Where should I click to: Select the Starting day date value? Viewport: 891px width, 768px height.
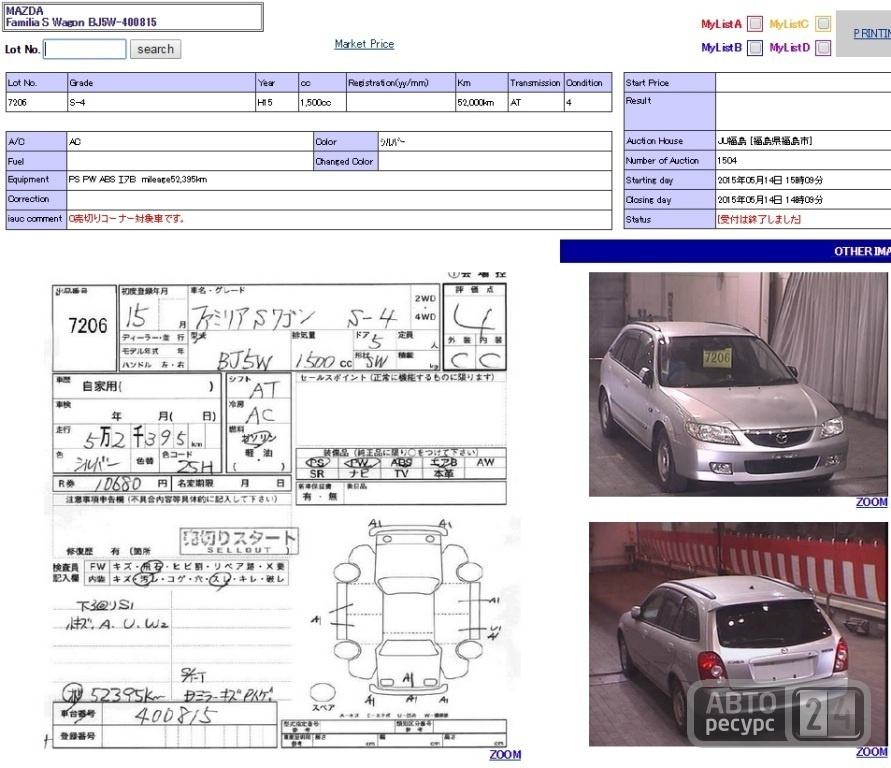point(770,180)
